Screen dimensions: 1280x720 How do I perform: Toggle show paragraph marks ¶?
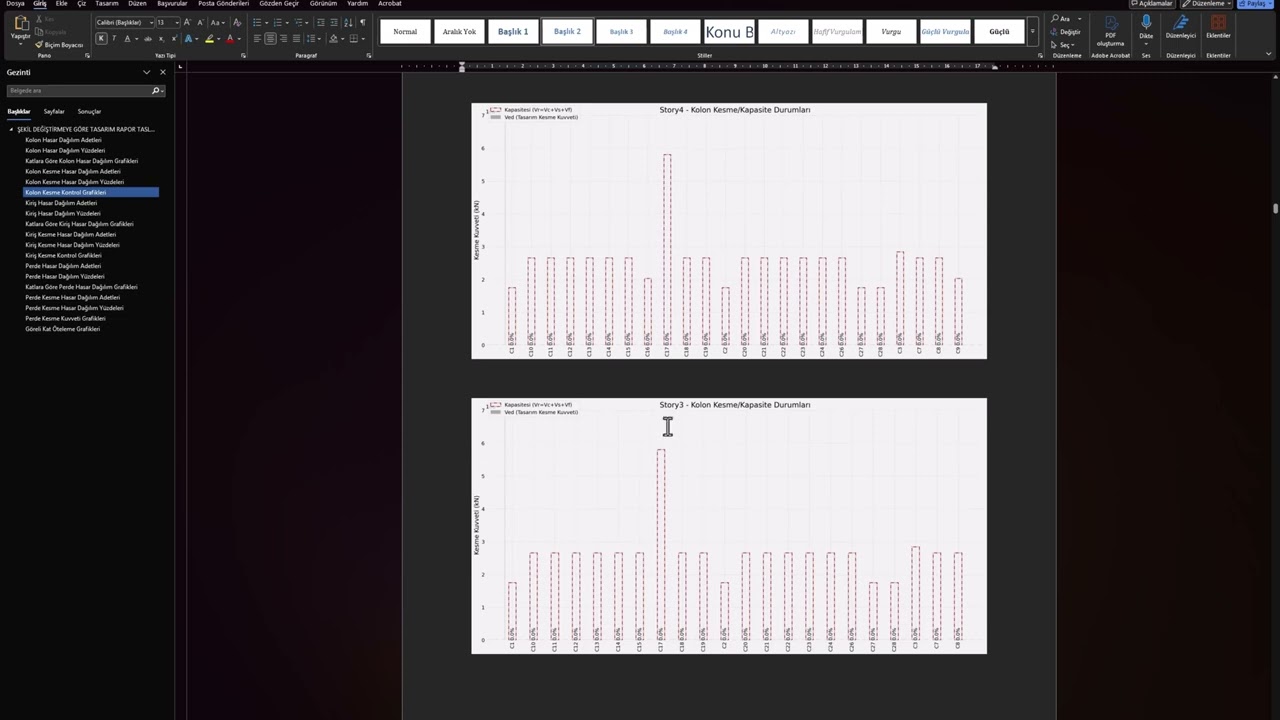click(362, 22)
